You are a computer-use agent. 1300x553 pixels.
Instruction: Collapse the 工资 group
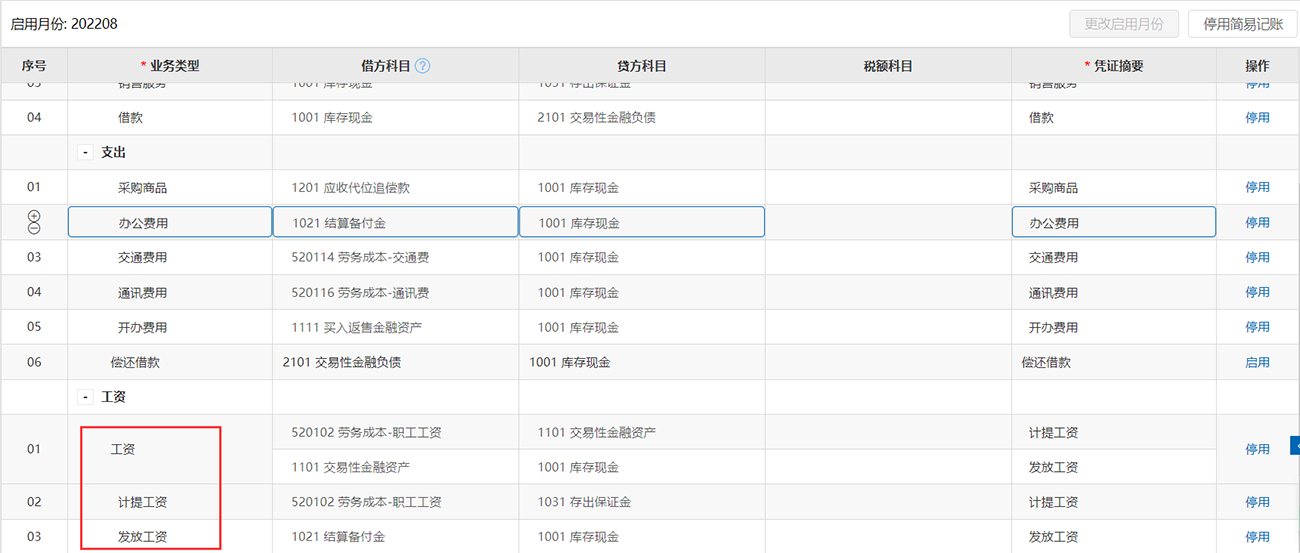(x=86, y=397)
